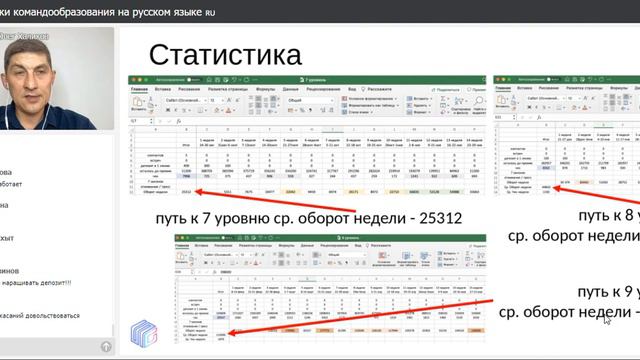Click Undo arrow in 7 уровень title bar
The width and height of the screenshot is (640, 360).
pyautogui.click(x=234, y=80)
